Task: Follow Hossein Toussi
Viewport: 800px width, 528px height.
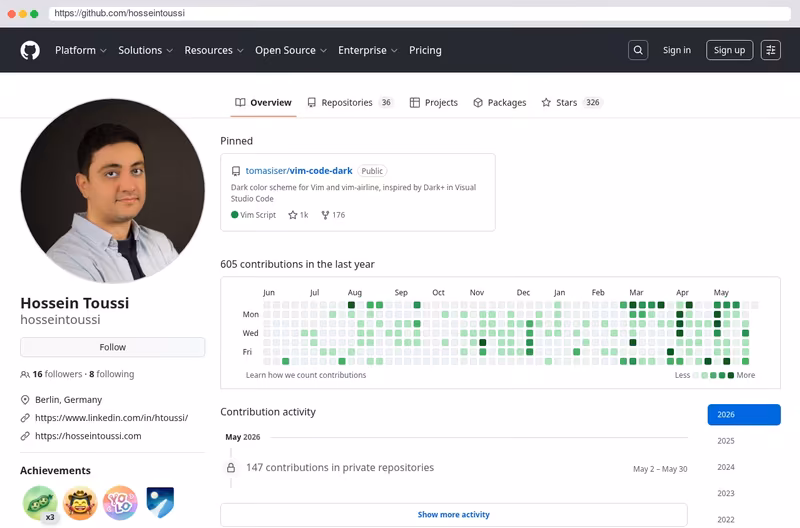Action: point(112,347)
